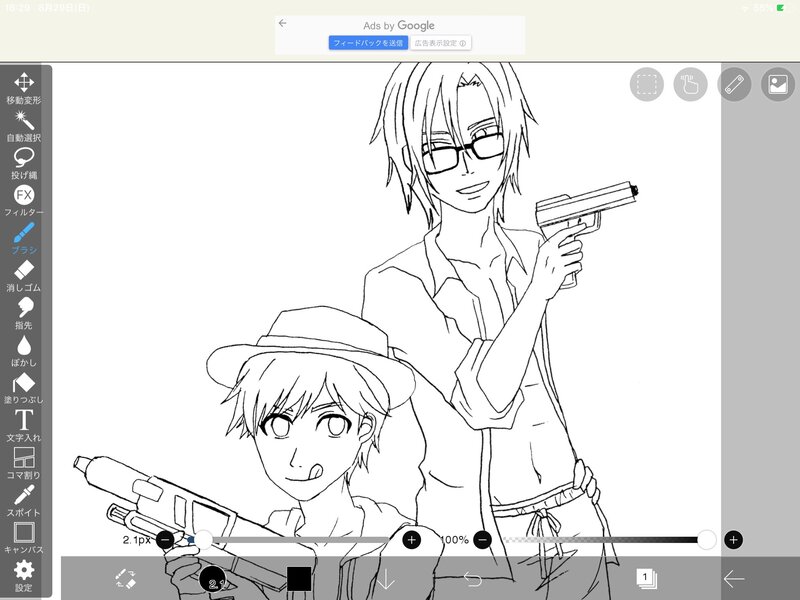Viewport: 800px width, 600px height.
Task: Open the ruler tool button
Action: tap(734, 84)
